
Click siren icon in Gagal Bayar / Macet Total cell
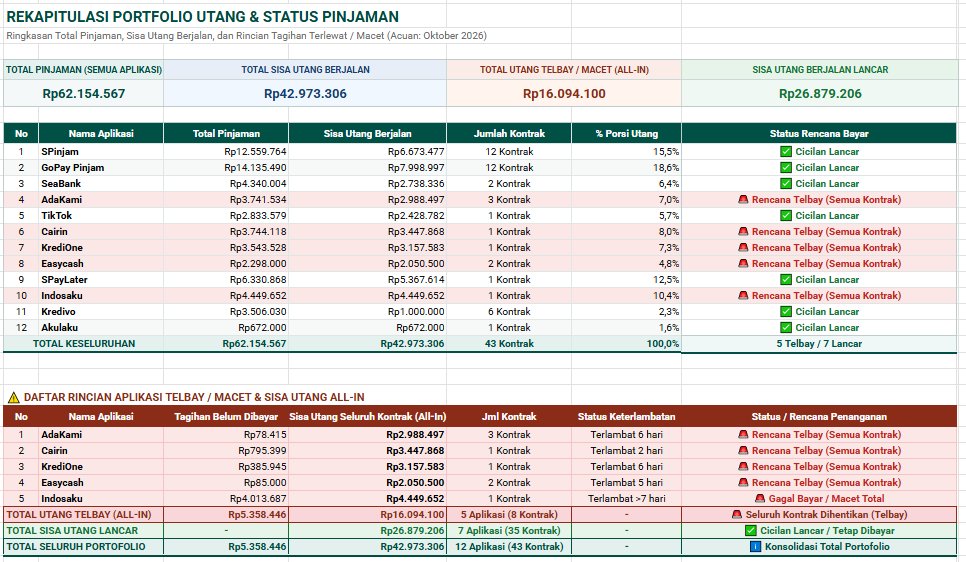pos(760,499)
